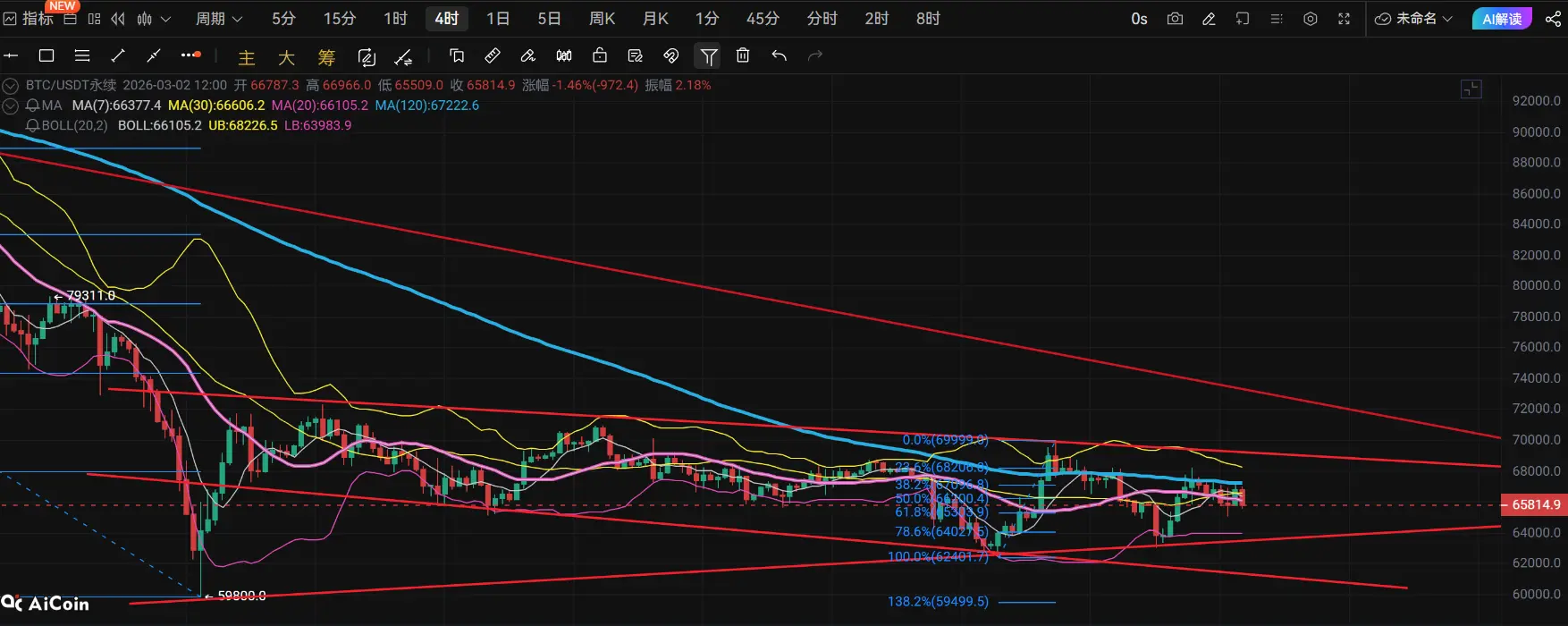
Task: Select the candlestick chart type icon
Action: click(x=144, y=19)
